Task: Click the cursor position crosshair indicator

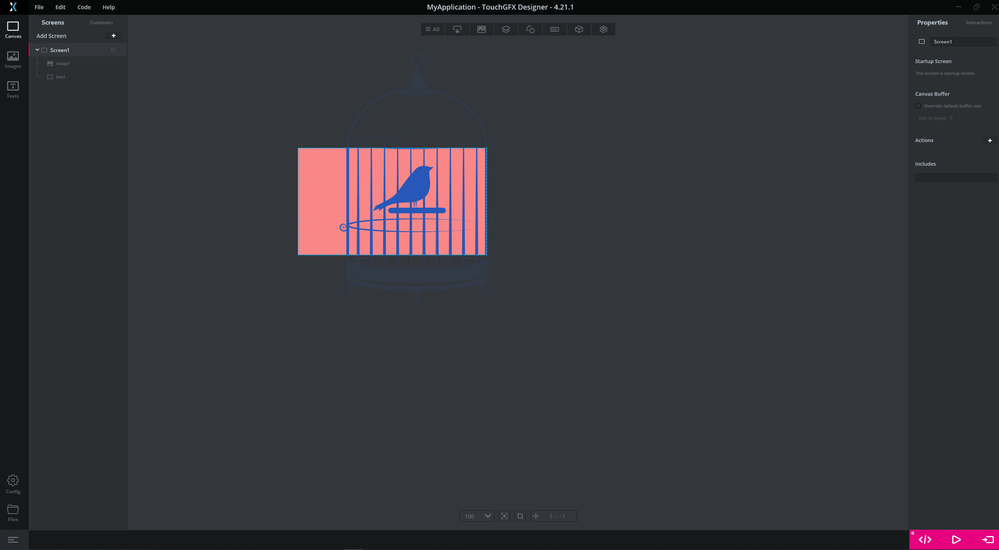Action: click(536, 516)
